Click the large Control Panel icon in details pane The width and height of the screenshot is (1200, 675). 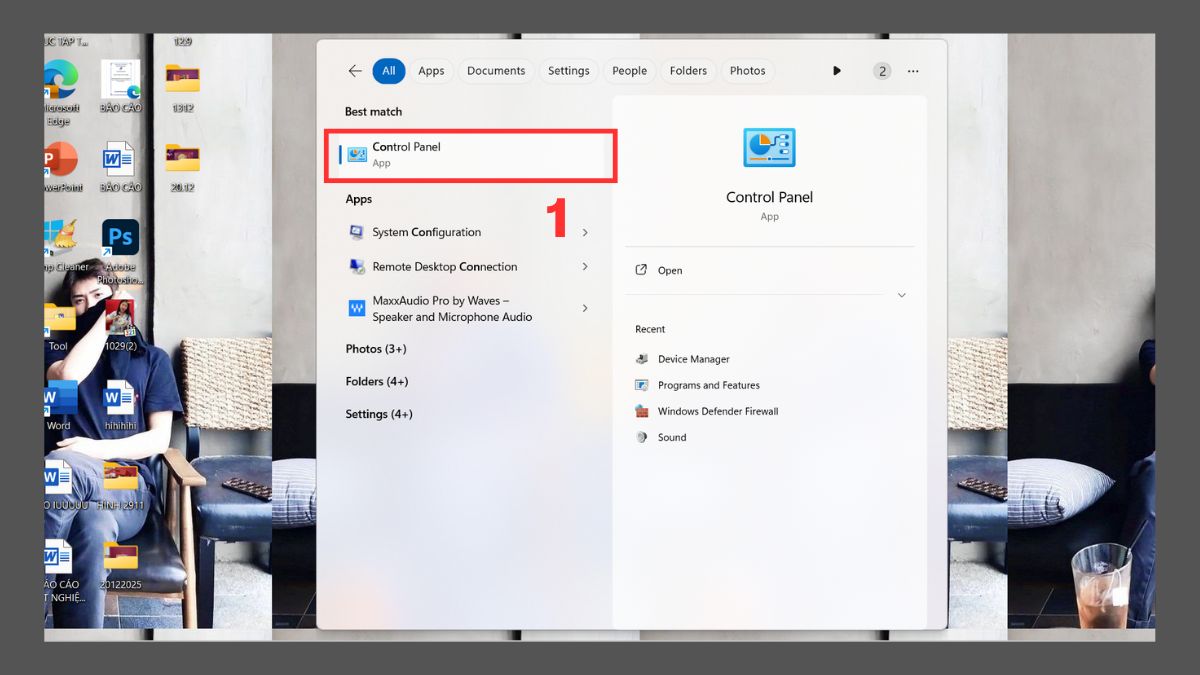(769, 148)
